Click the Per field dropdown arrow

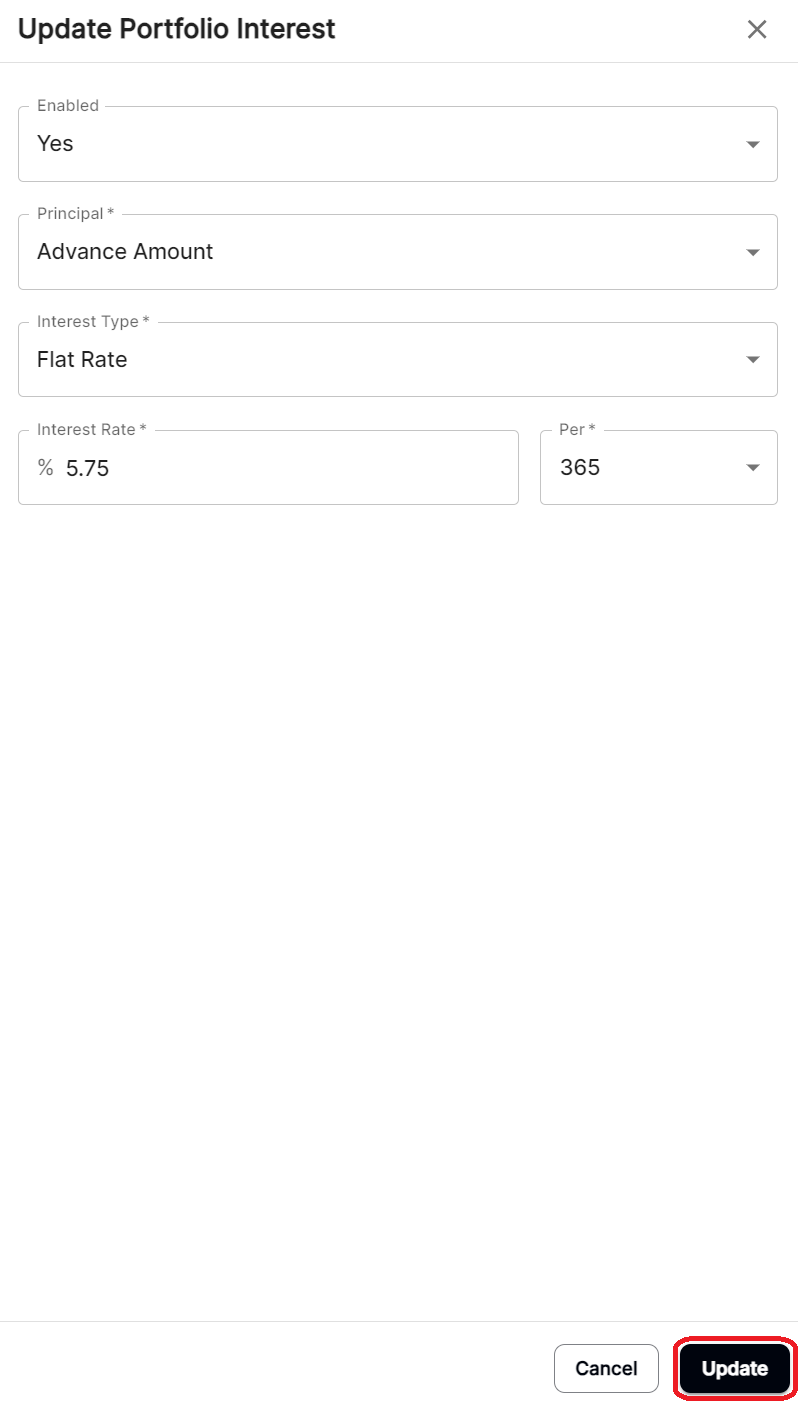click(753, 467)
